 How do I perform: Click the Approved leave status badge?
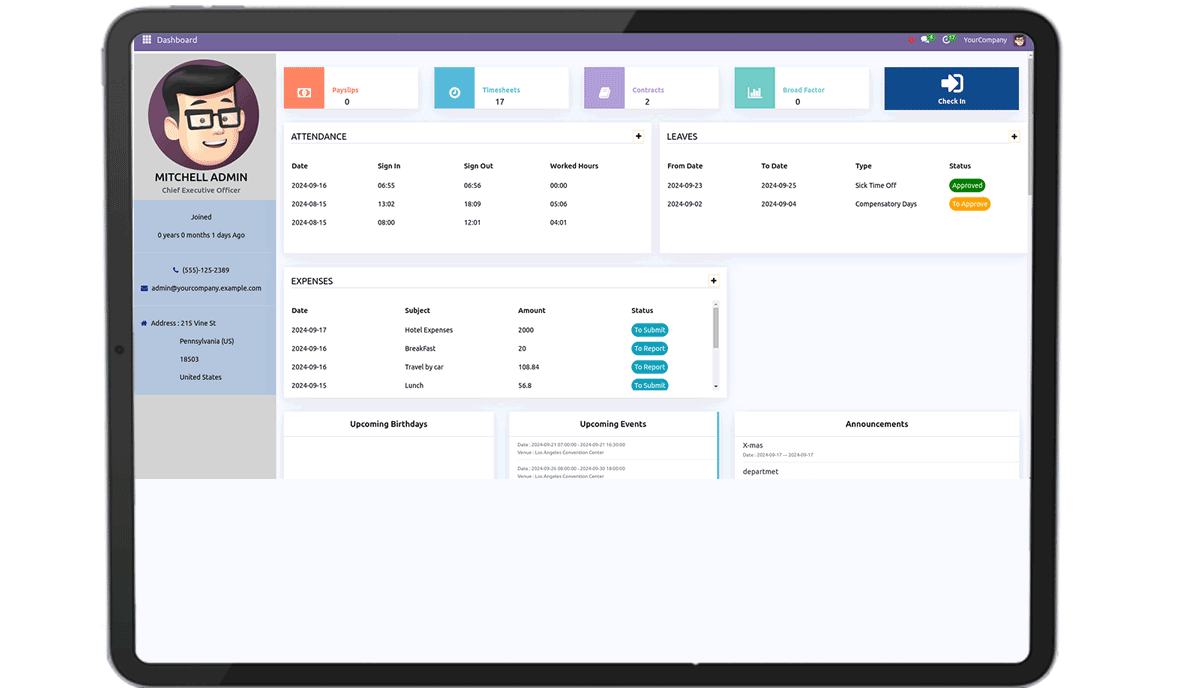tap(967, 185)
